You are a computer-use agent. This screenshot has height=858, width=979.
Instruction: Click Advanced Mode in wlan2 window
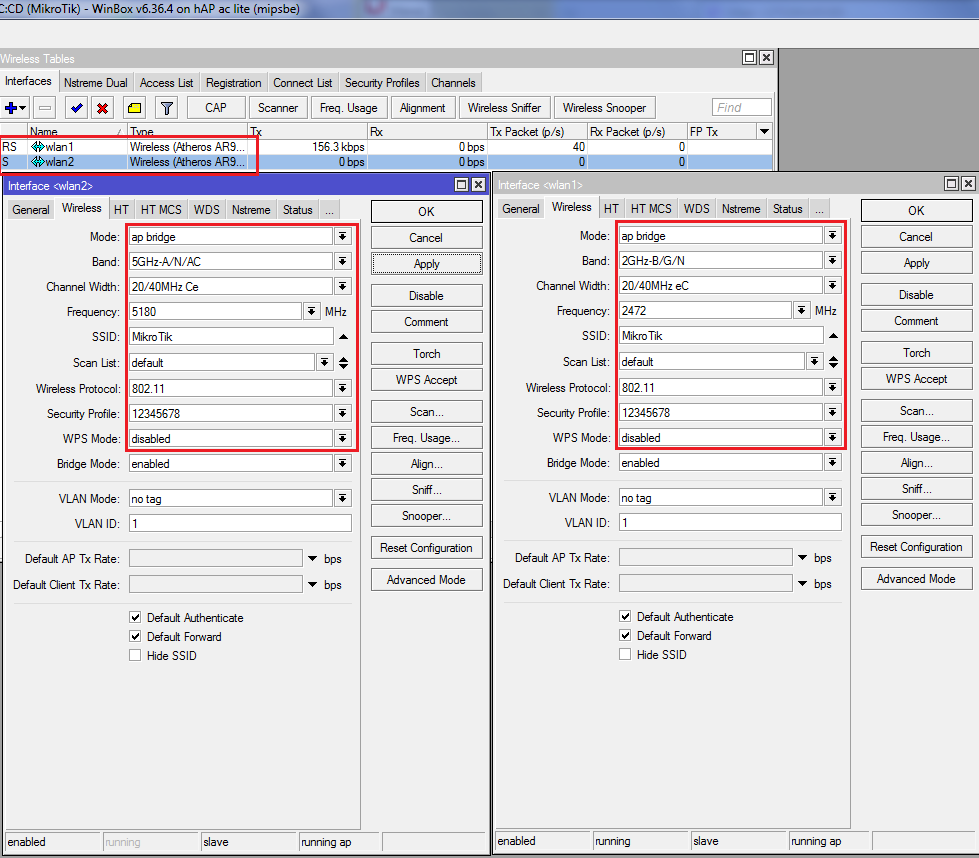click(426, 579)
